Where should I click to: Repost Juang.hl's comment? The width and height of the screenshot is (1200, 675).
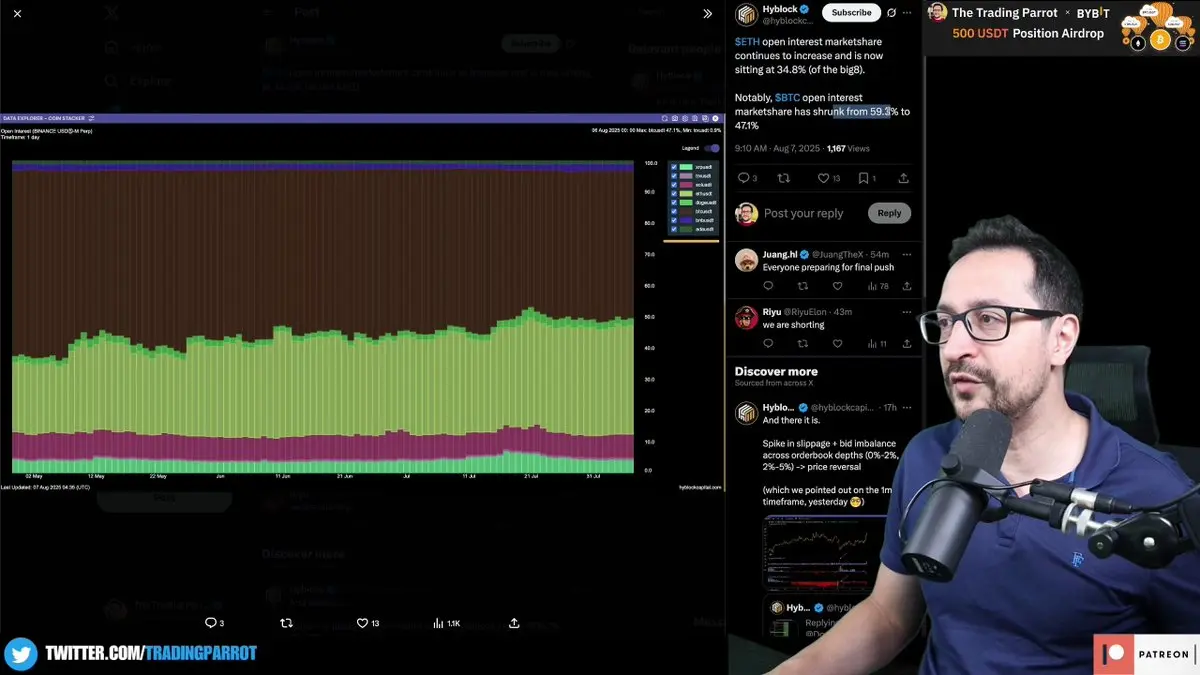(803, 286)
